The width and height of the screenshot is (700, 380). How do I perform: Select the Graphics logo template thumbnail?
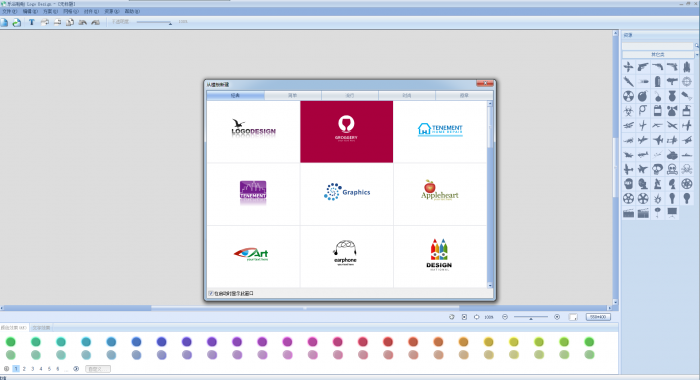[x=347, y=194]
